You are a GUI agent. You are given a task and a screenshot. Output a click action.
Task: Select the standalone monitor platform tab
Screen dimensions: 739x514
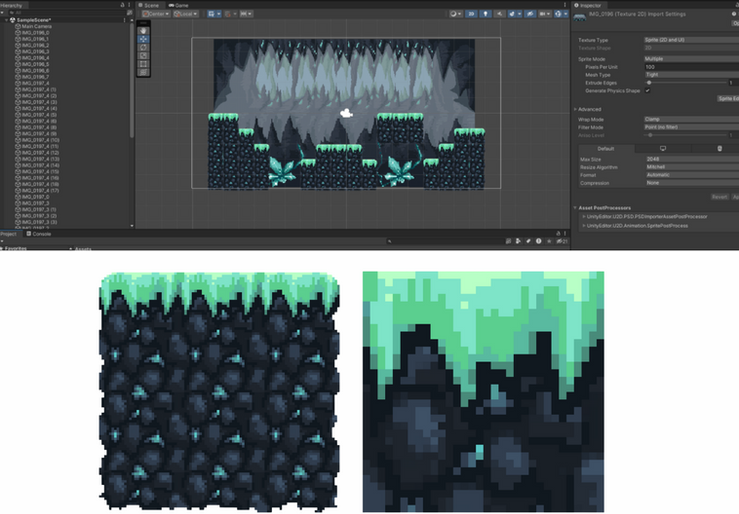tap(663, 148)
